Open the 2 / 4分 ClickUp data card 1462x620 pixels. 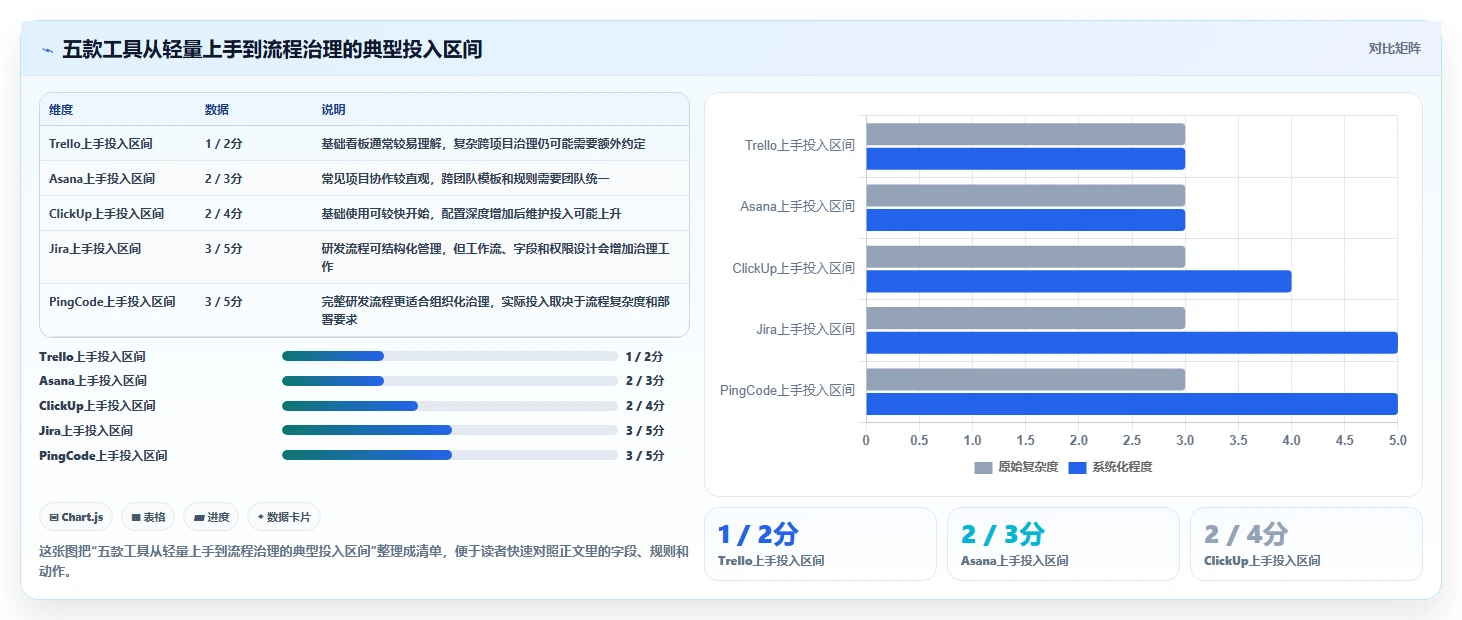pyautogui.click(x=1306, y=544)
